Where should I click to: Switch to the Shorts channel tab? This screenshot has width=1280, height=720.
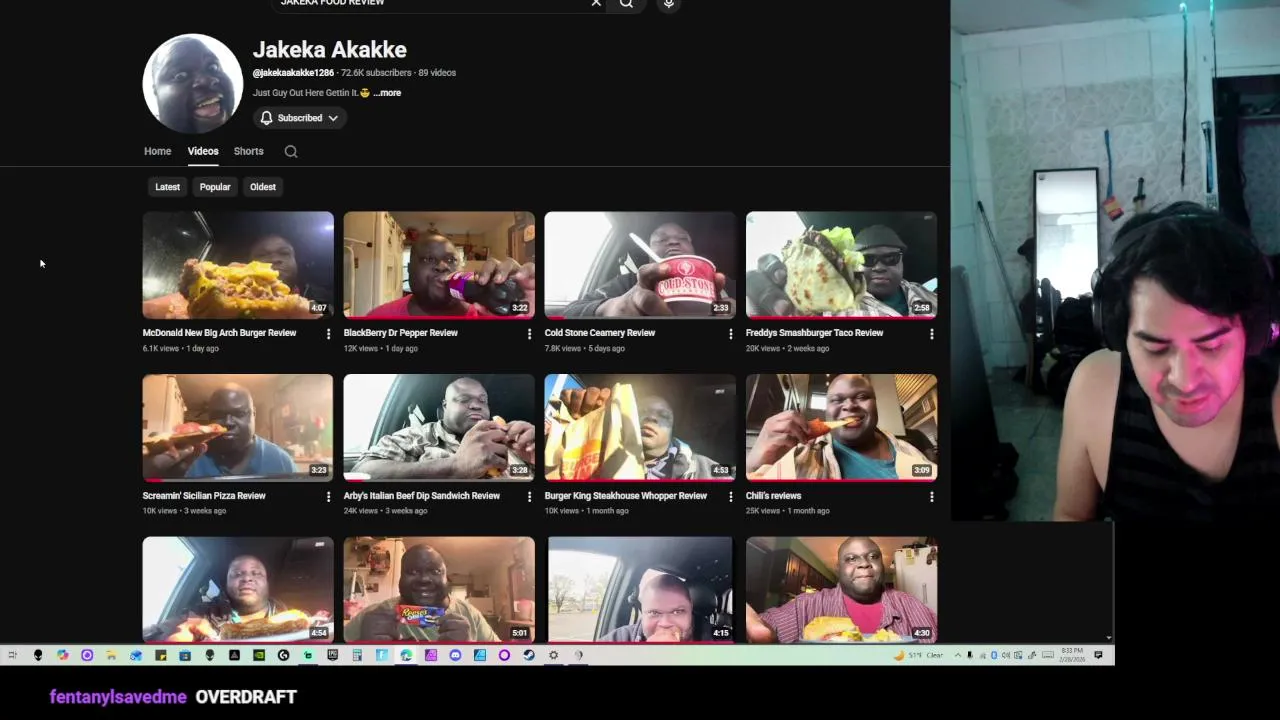pyautogui.click(x=249, y=151)
